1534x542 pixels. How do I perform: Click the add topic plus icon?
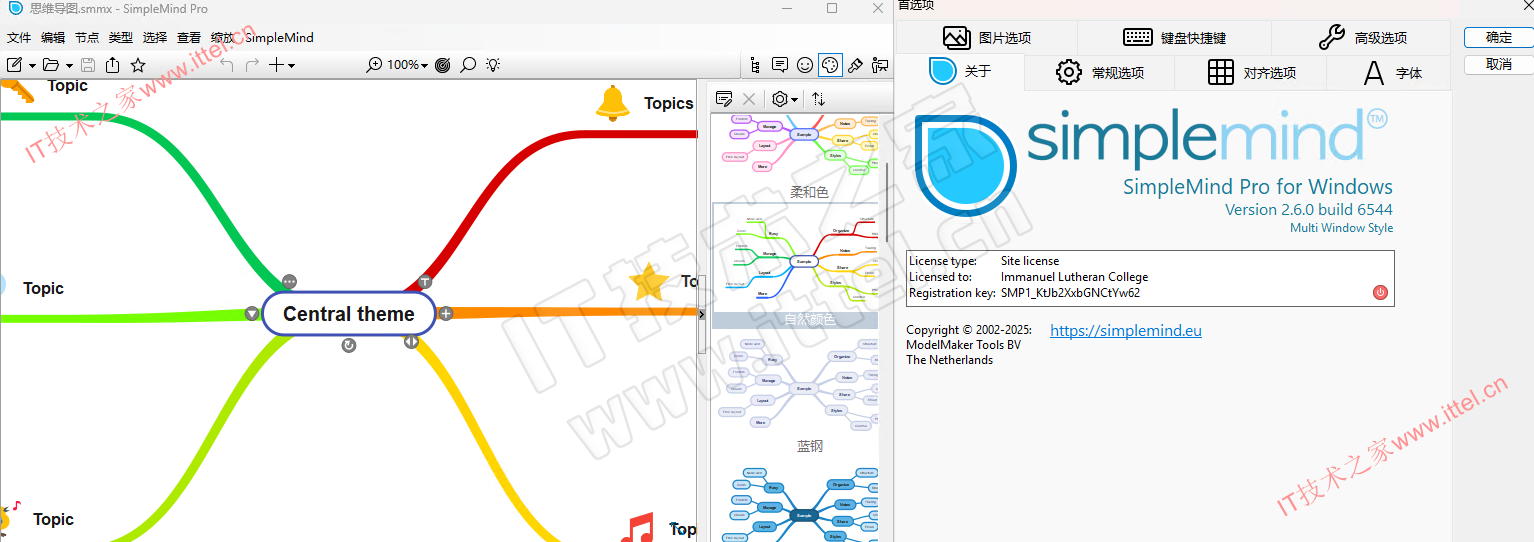pos(276,65)
